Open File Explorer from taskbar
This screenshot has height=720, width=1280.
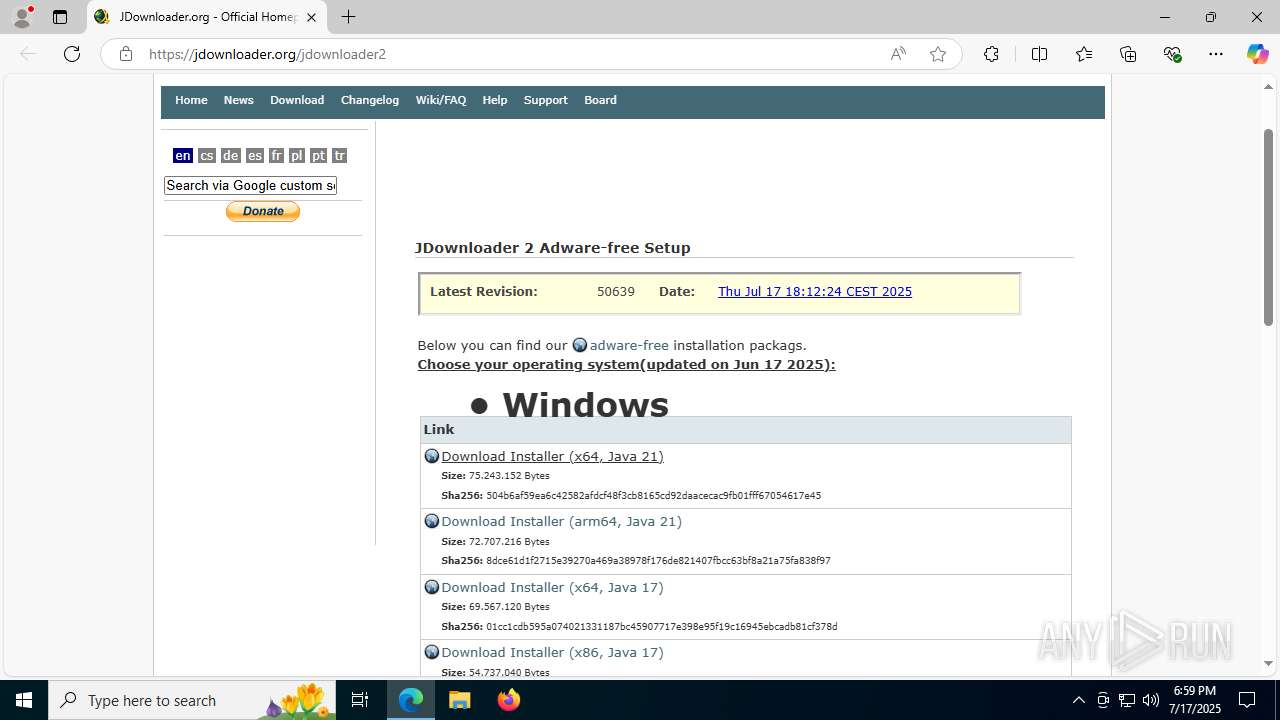point(459,700)
